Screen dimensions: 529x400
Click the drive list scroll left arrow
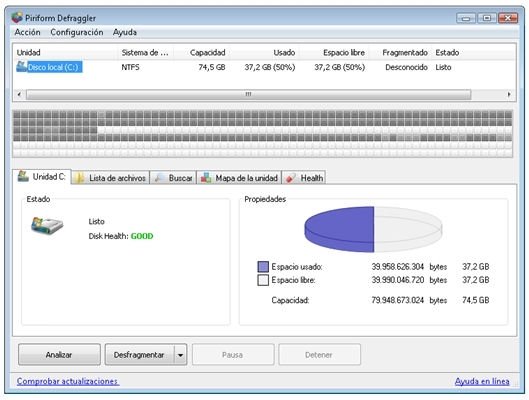click(x=19, y=94)
